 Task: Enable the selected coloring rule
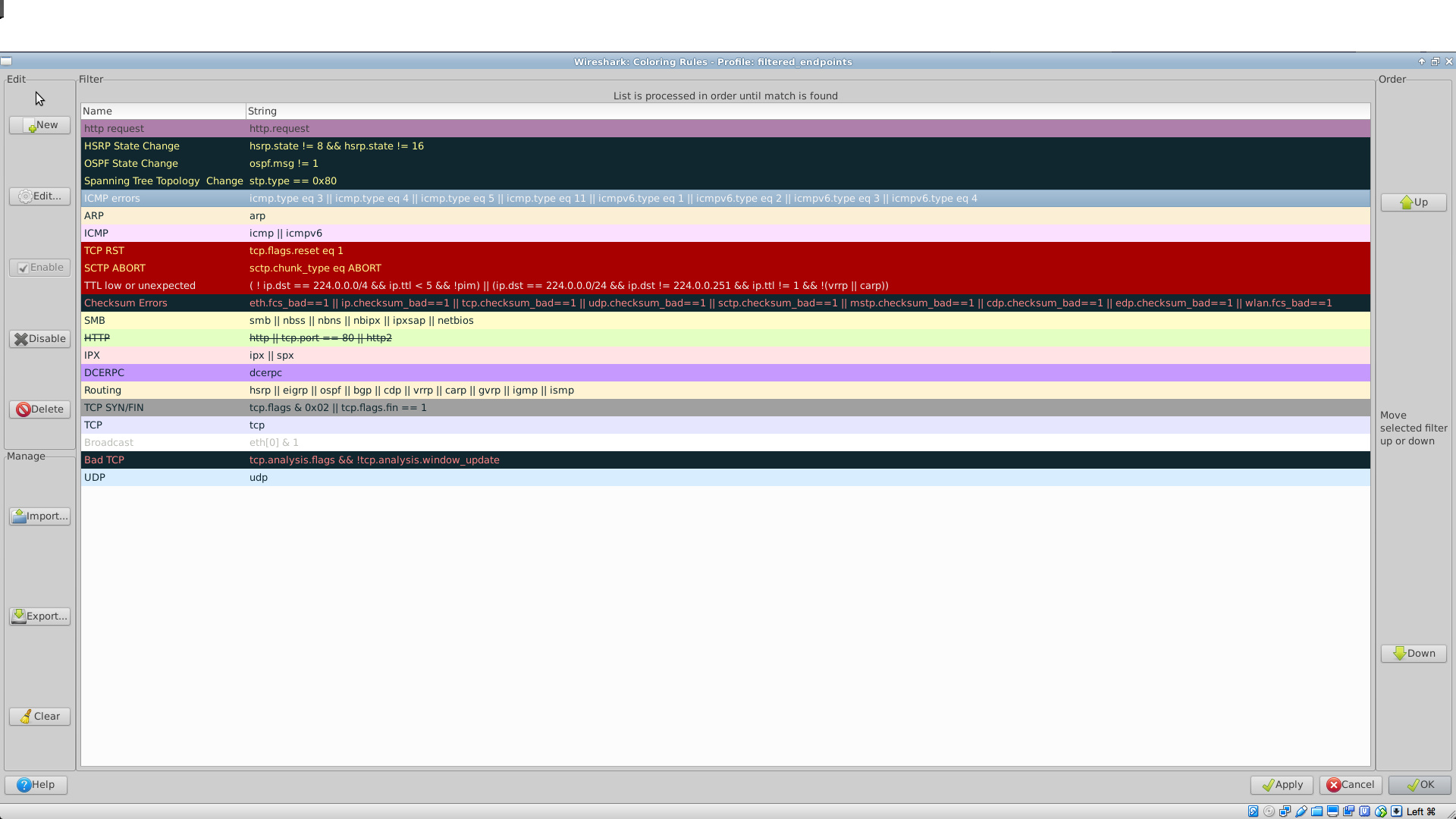tap(39, 267)
